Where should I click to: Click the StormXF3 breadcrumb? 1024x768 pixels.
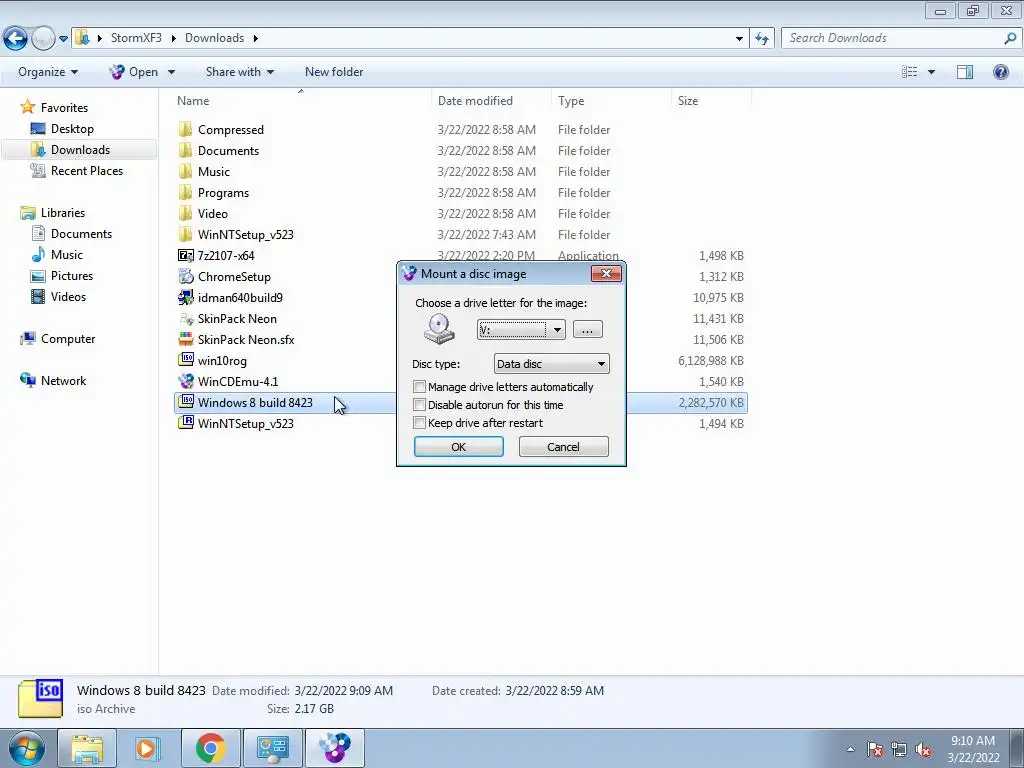click(x=136, y=38)
